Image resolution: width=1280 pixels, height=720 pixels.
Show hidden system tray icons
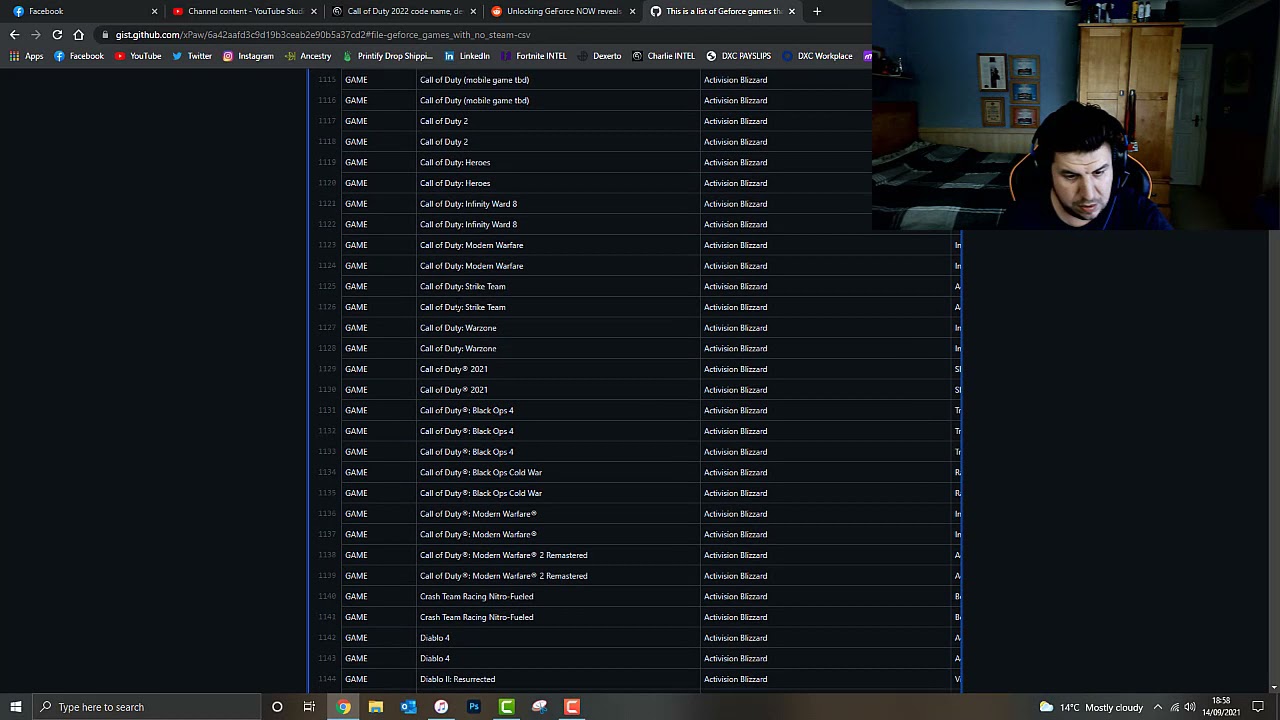(x=1158, y=707)
